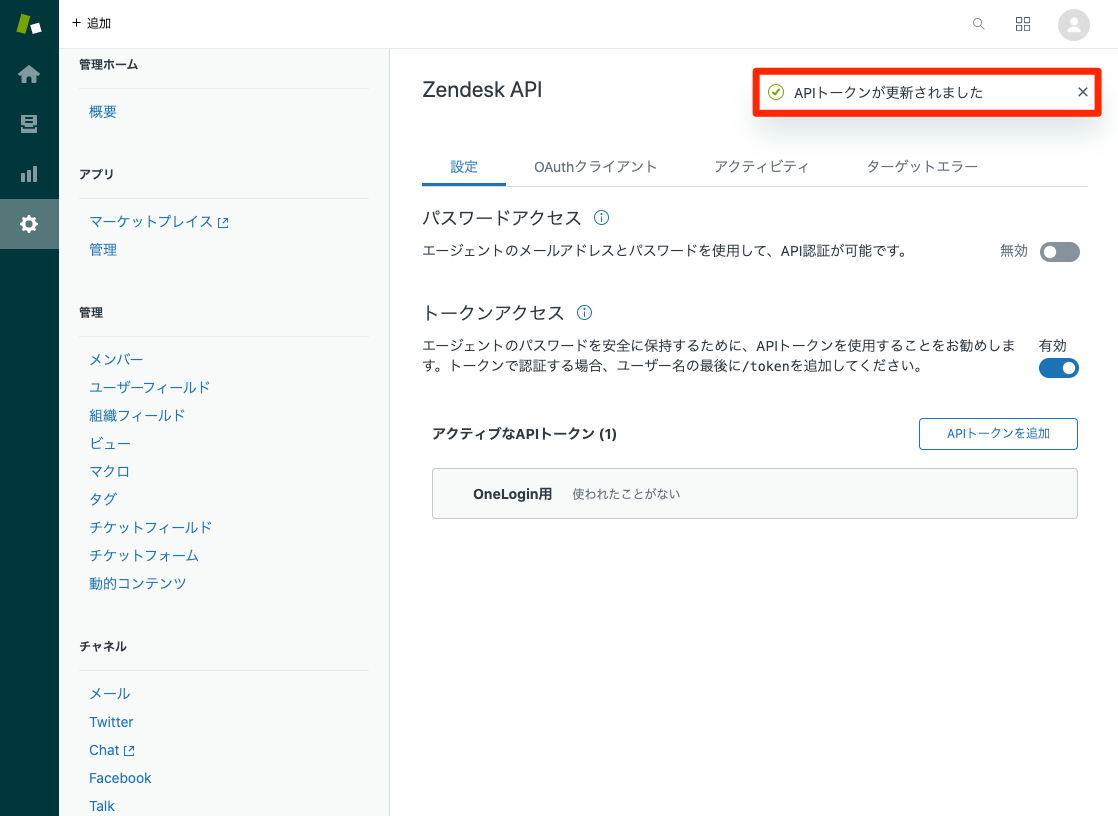Open the ユーザーフィールド link

point(149,387)
